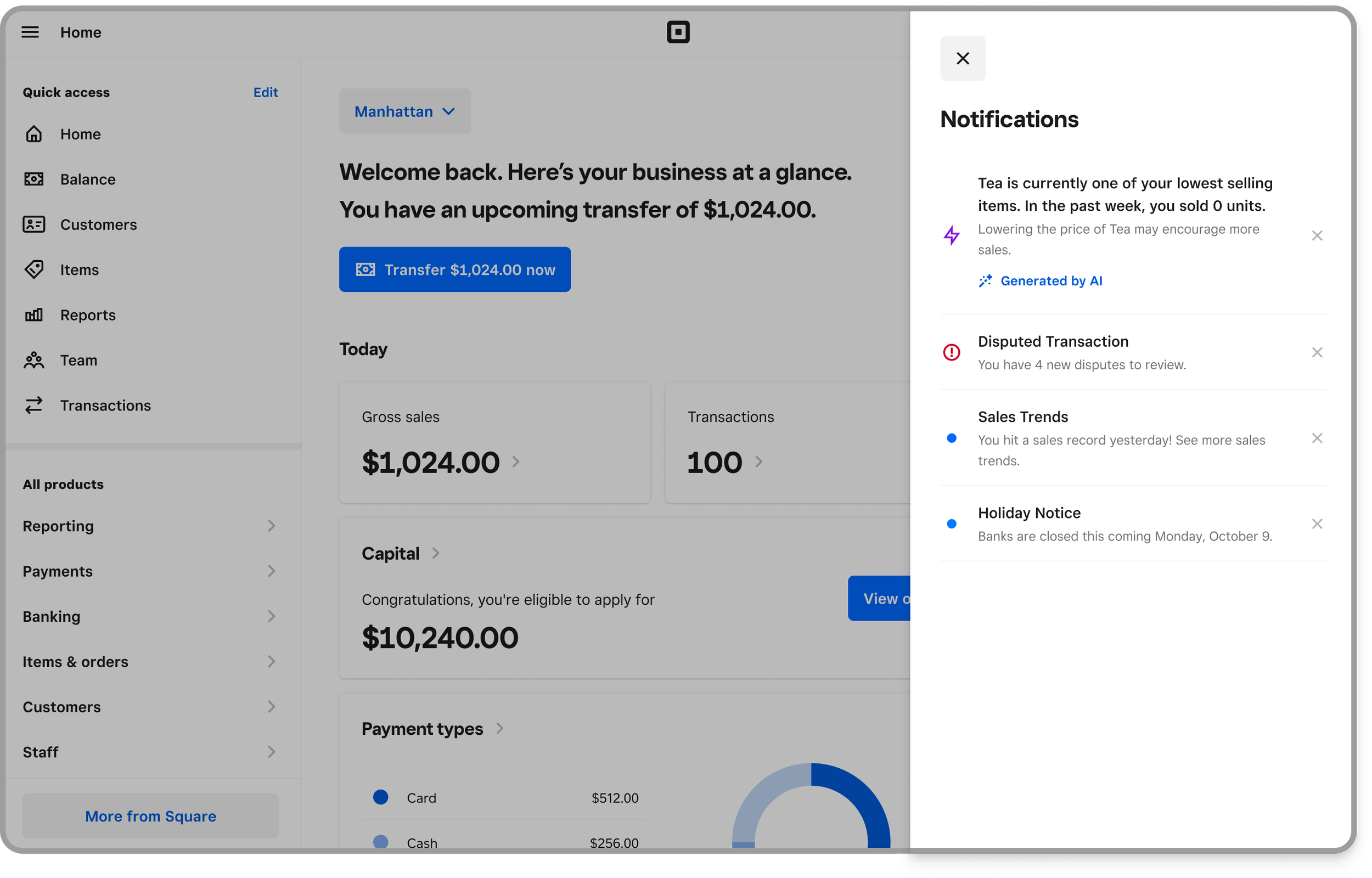The width and height of the screenshot is (1372, 878).
Task: Click the Team people icon
Action: 34,361
